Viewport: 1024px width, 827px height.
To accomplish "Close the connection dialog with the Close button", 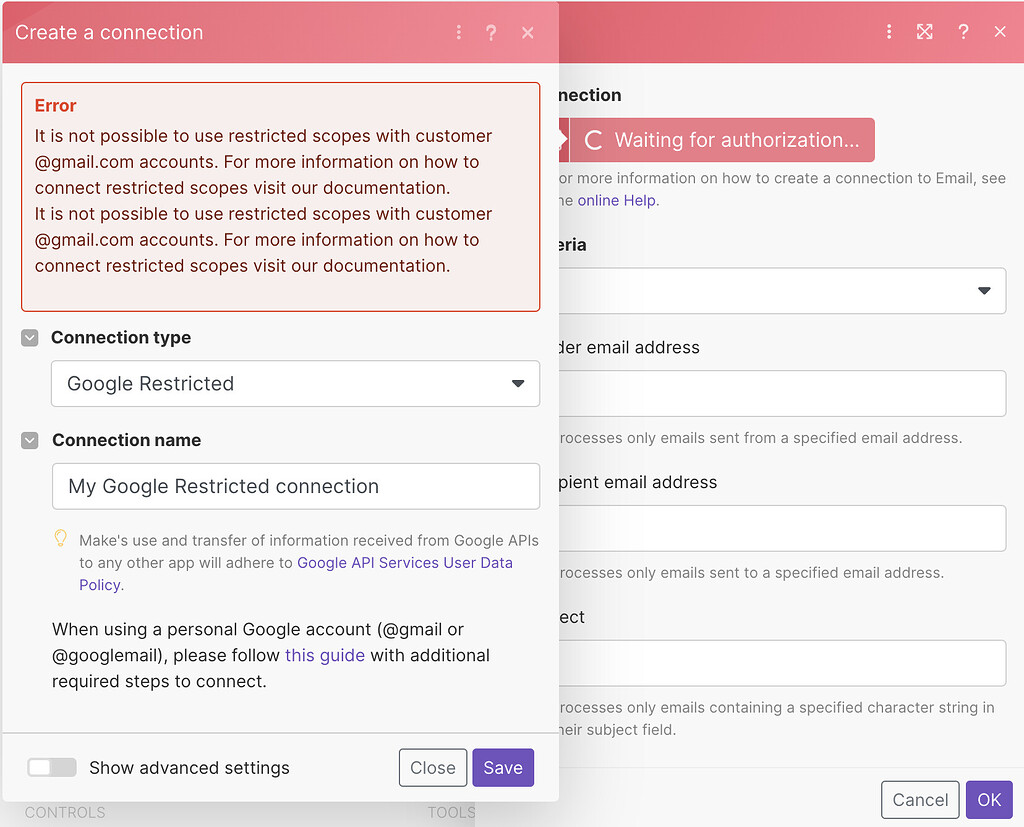I will point(433,767).
